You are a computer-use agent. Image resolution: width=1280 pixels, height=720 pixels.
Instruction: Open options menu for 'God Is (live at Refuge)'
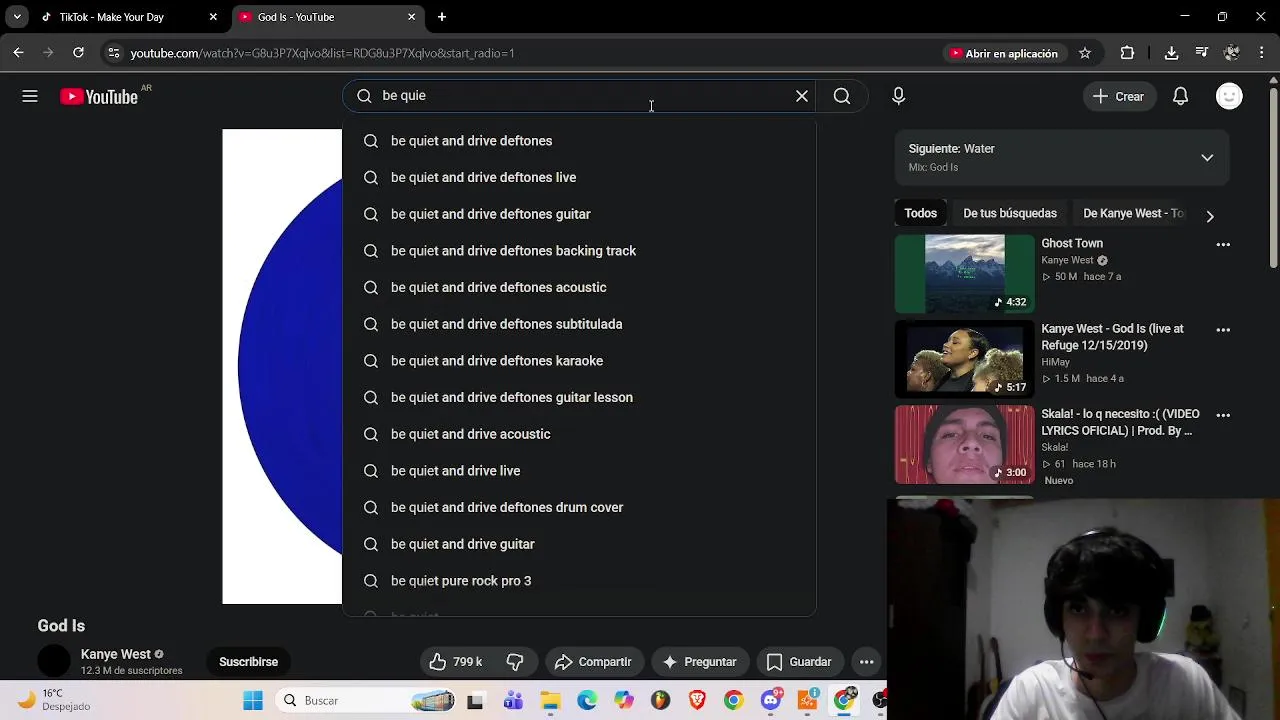tap(1223, 329)
